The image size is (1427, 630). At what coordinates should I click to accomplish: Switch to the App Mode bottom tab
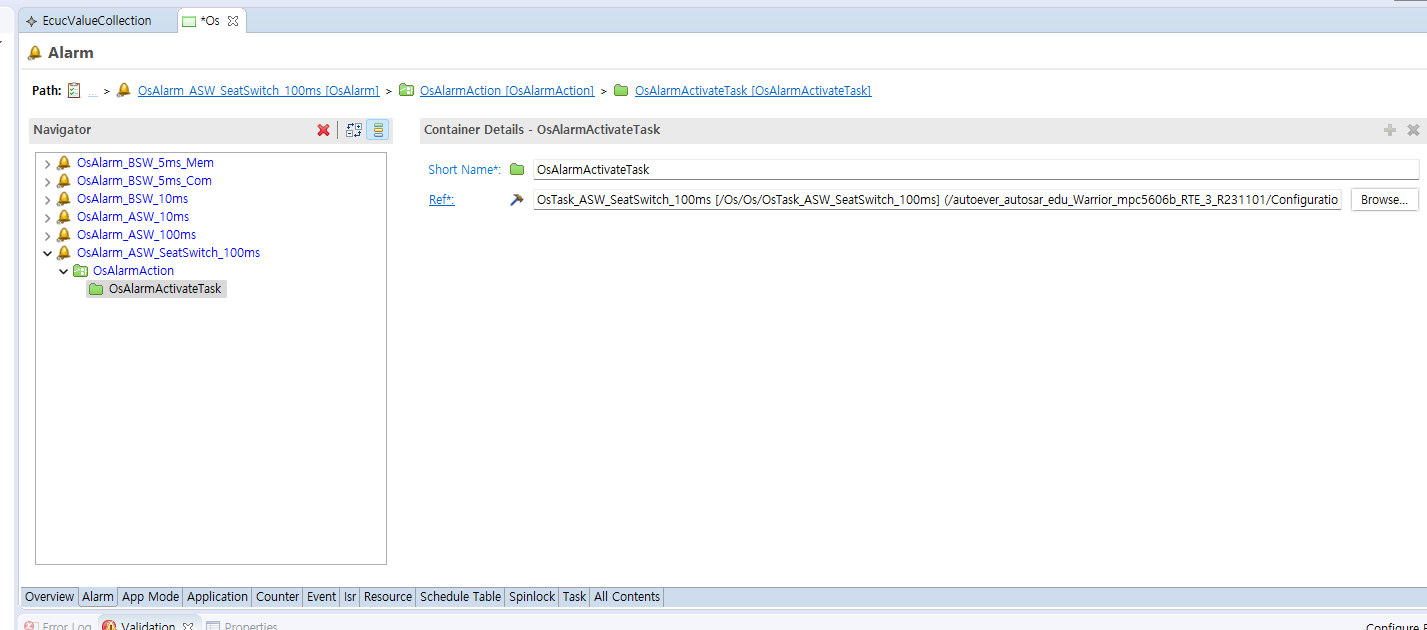150,597
